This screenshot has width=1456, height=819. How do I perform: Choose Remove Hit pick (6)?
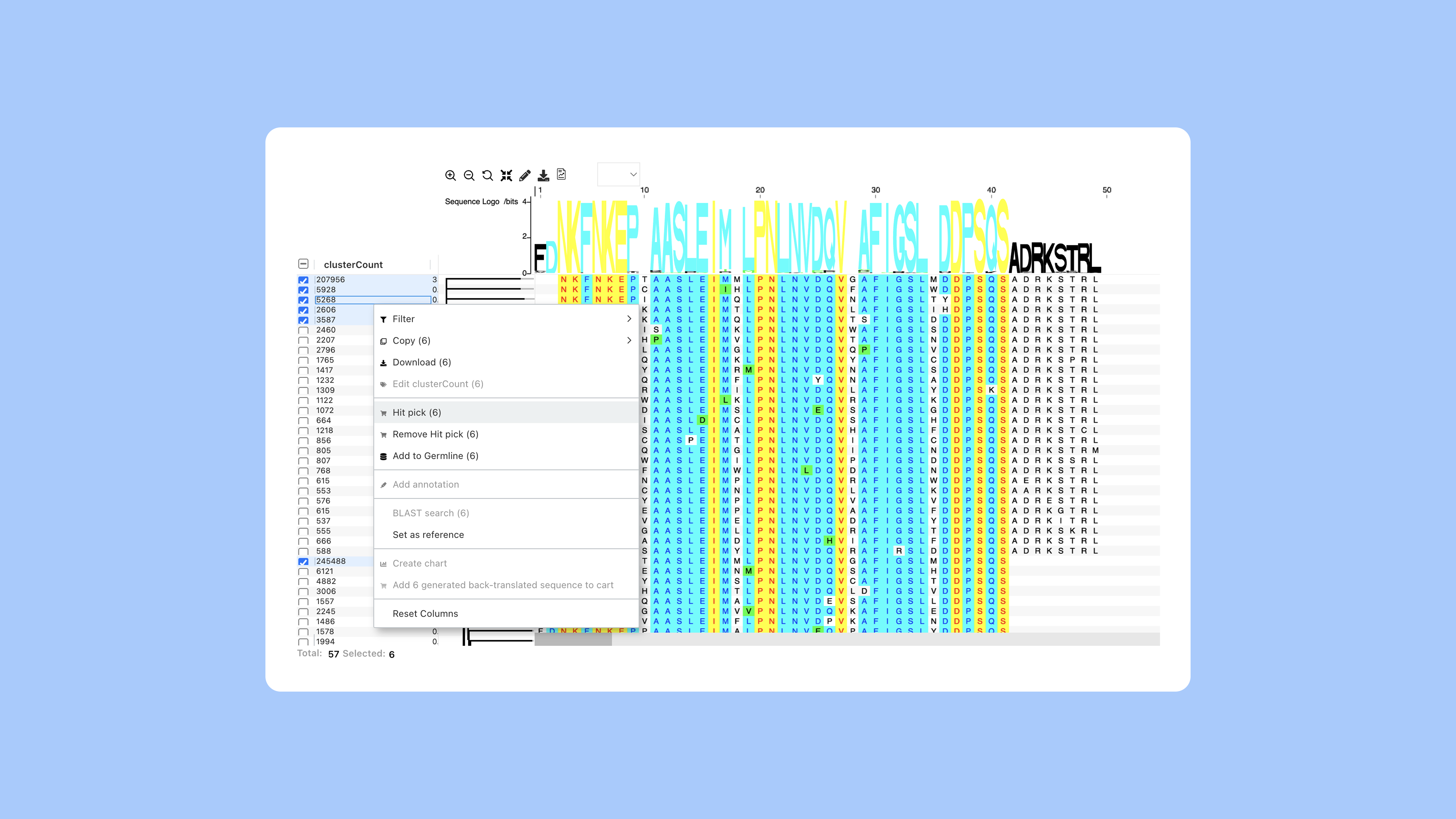pos(506,434)
